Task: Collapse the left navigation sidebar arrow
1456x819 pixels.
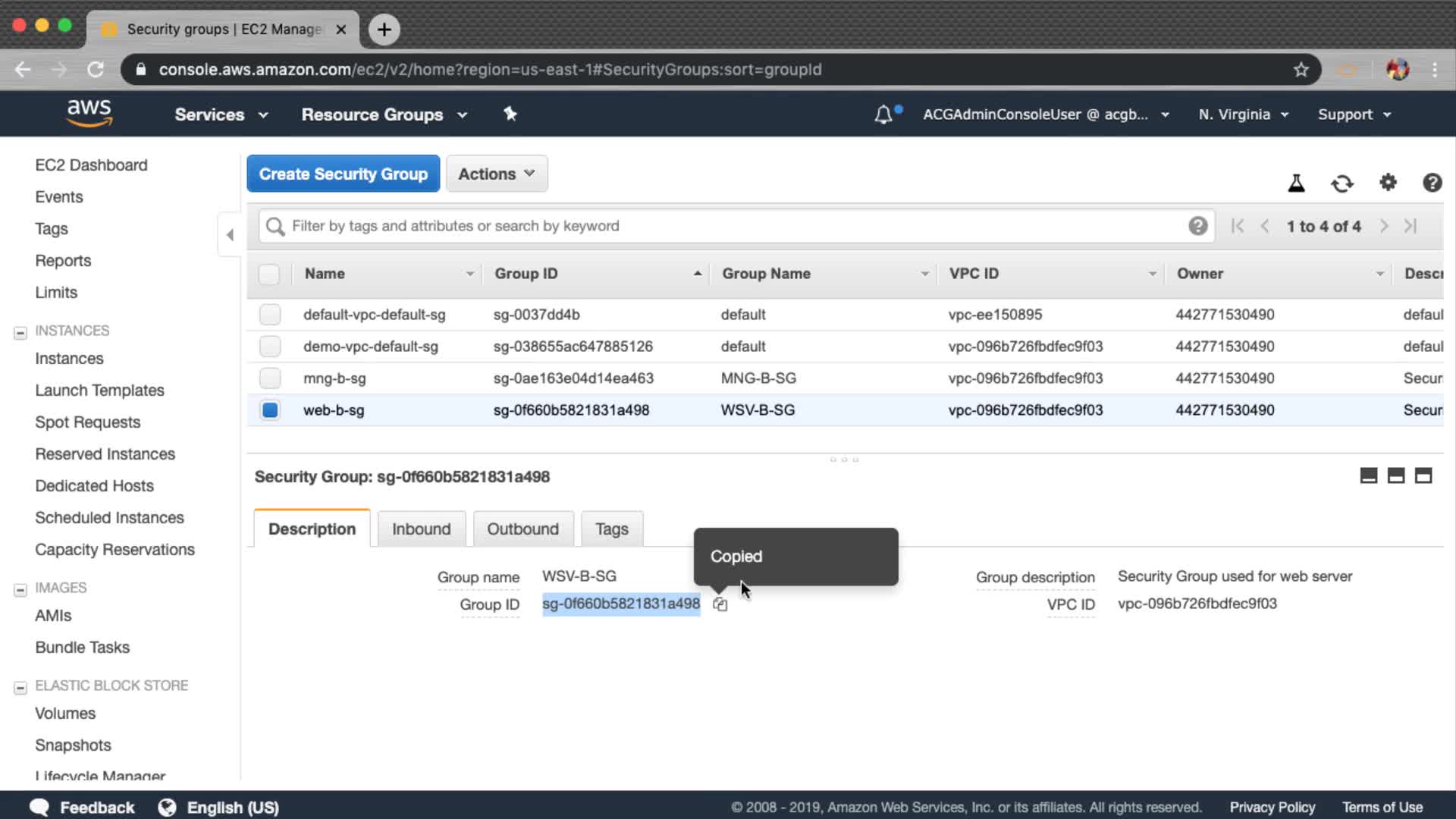Action: [x=230, y=235]
